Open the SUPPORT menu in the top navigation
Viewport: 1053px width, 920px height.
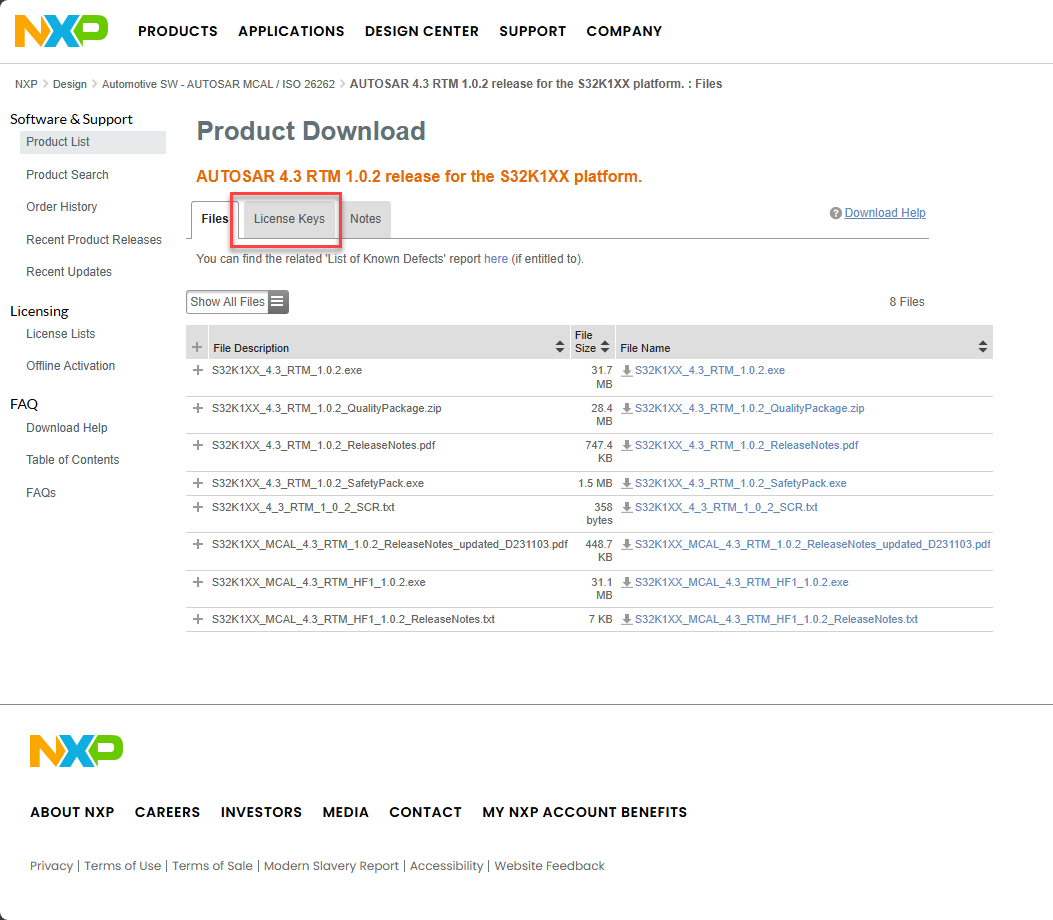(x=532, y=31)
